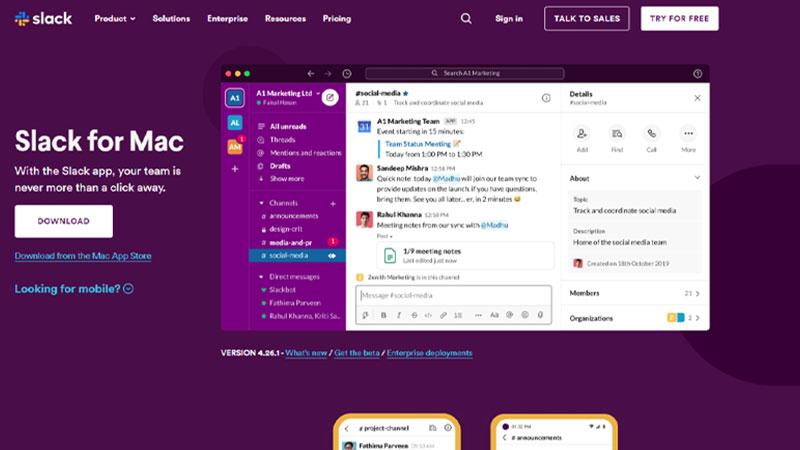Add a channel with the plus icon
The width and height of the screenshot is (800, 450).
333,204
